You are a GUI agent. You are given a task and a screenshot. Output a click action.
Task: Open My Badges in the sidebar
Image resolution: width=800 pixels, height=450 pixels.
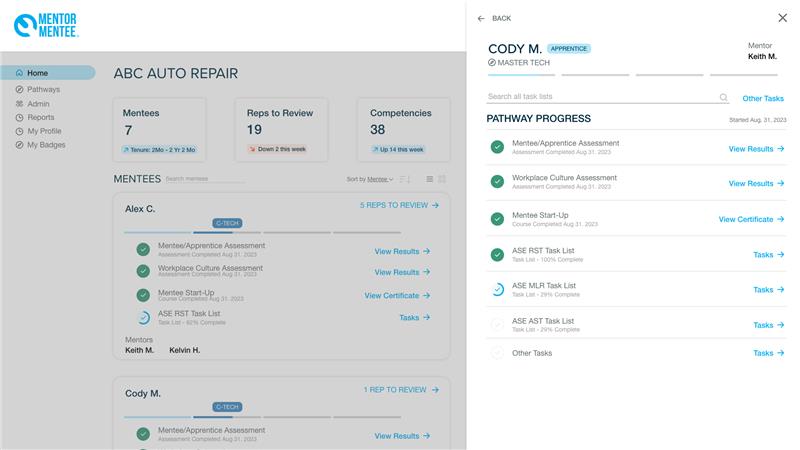pos(40,145)
